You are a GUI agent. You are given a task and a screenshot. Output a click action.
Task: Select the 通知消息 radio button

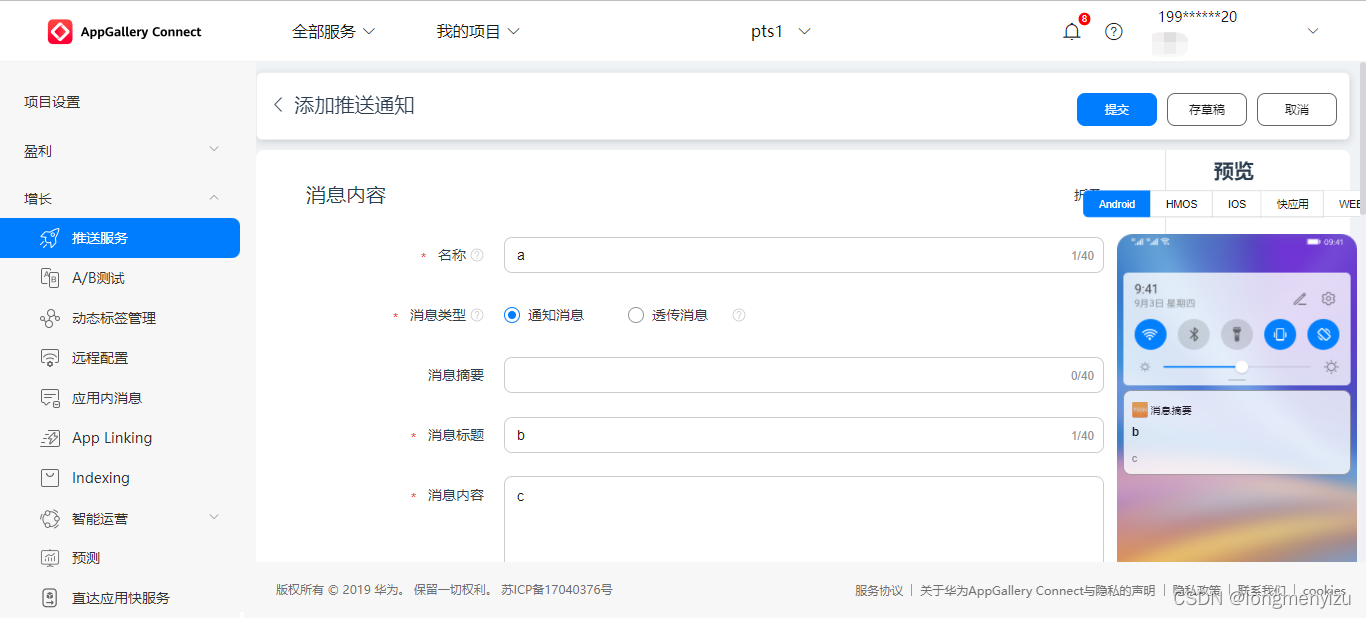pyautogui.click(x=512, y=314)
